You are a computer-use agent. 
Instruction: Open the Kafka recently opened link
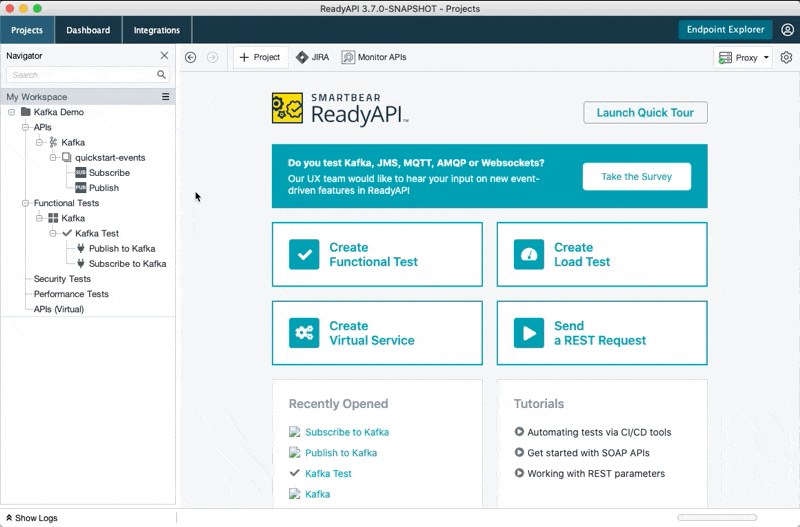point(317,494)
